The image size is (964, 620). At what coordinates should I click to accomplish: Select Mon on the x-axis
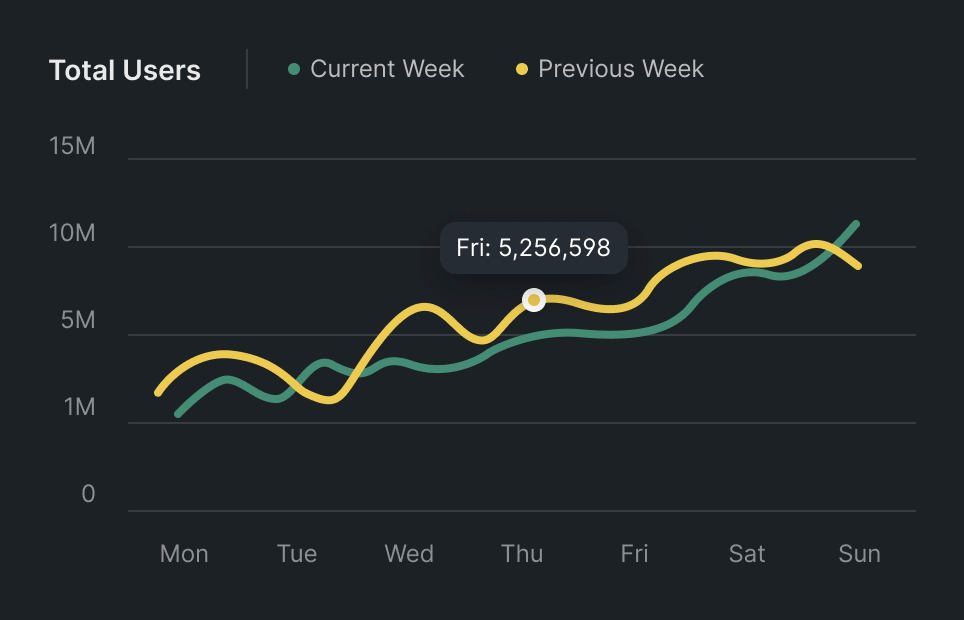(184, 554)
